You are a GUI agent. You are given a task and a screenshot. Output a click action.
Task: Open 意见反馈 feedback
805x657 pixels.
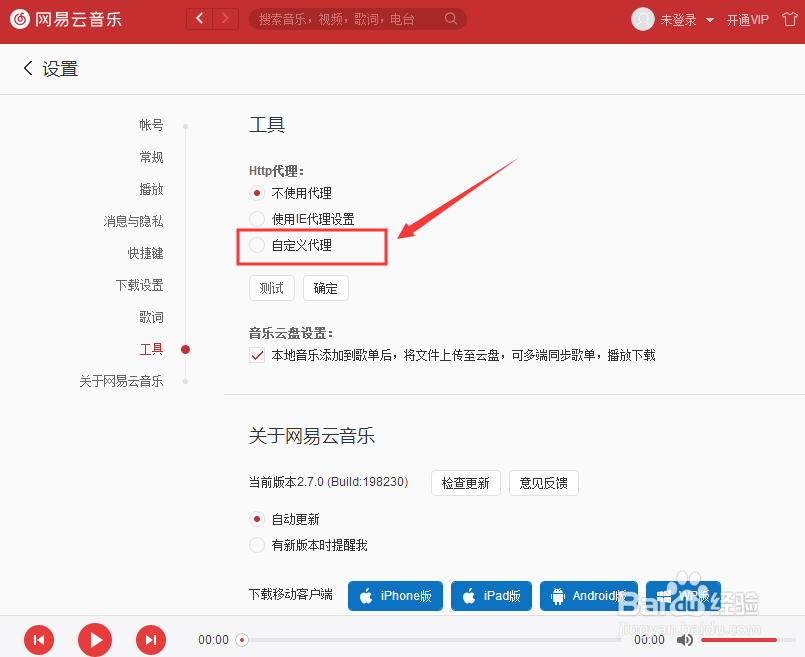point(544,483)
